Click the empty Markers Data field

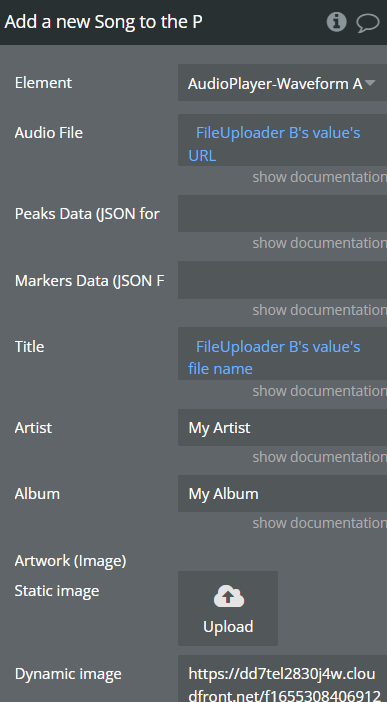click(x=282, y=280)
